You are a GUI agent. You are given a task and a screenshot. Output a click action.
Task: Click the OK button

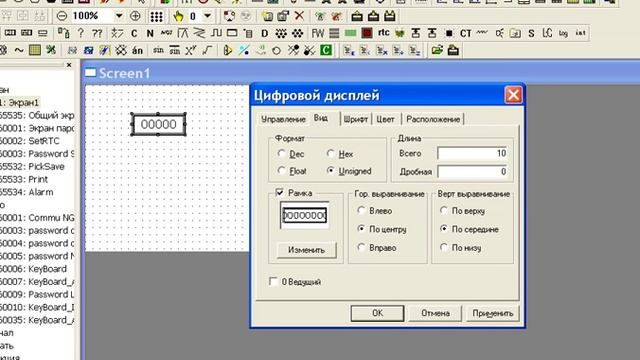pos(378,313)
